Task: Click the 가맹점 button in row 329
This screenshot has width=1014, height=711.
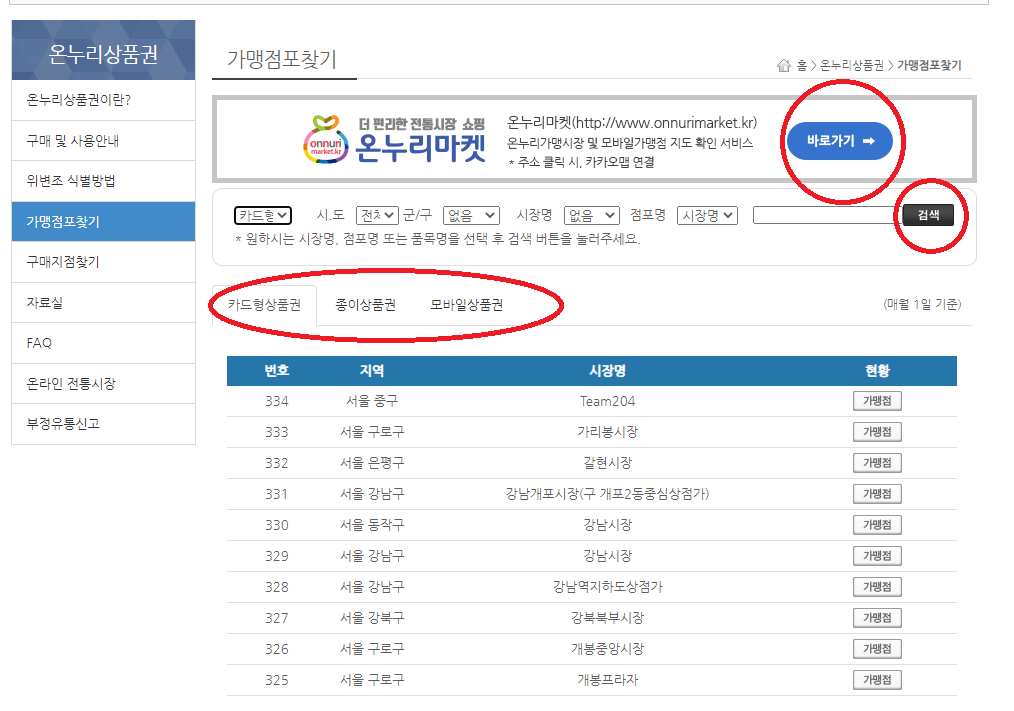Action: click(x=877, y=556)
